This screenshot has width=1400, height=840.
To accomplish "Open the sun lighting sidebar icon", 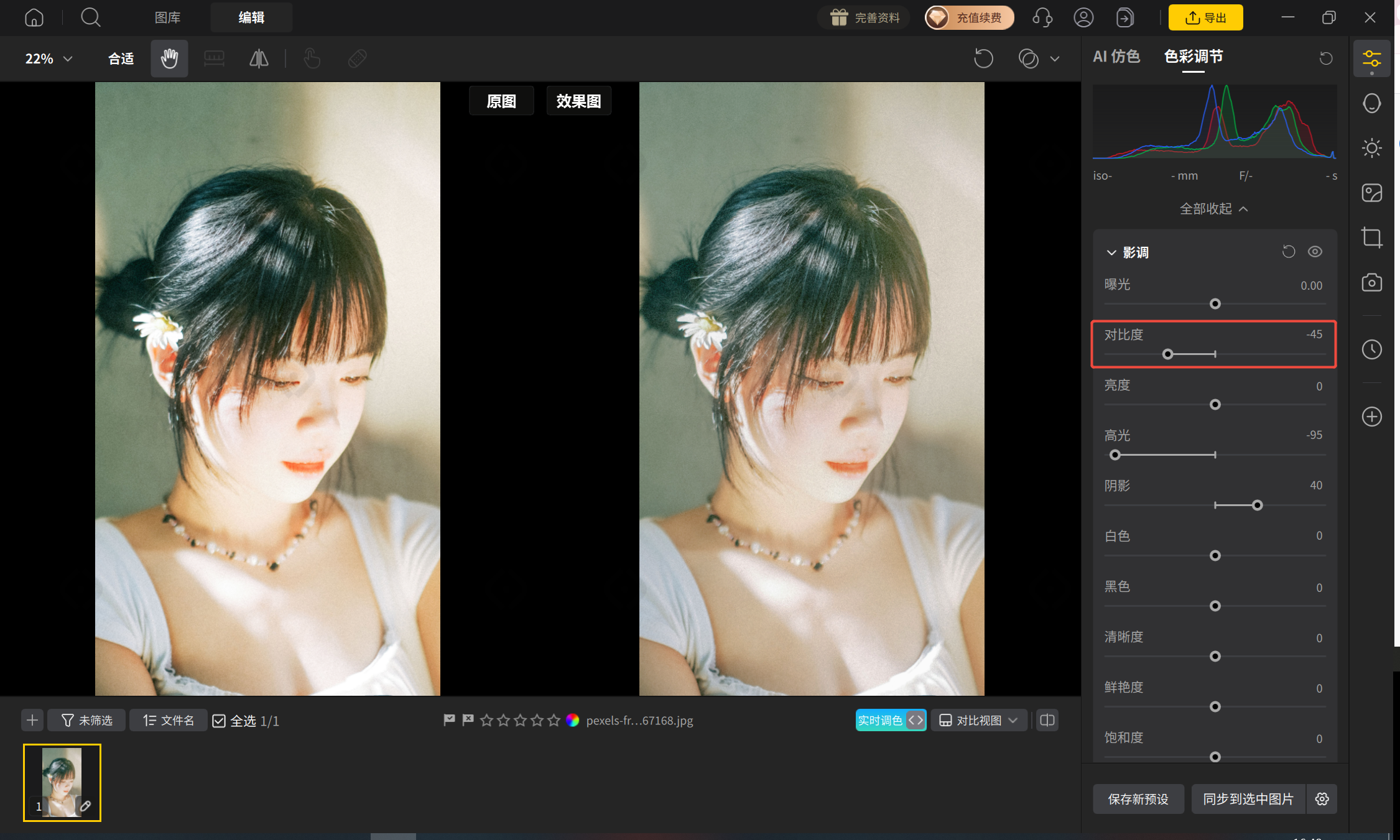I will (1371, 148).
